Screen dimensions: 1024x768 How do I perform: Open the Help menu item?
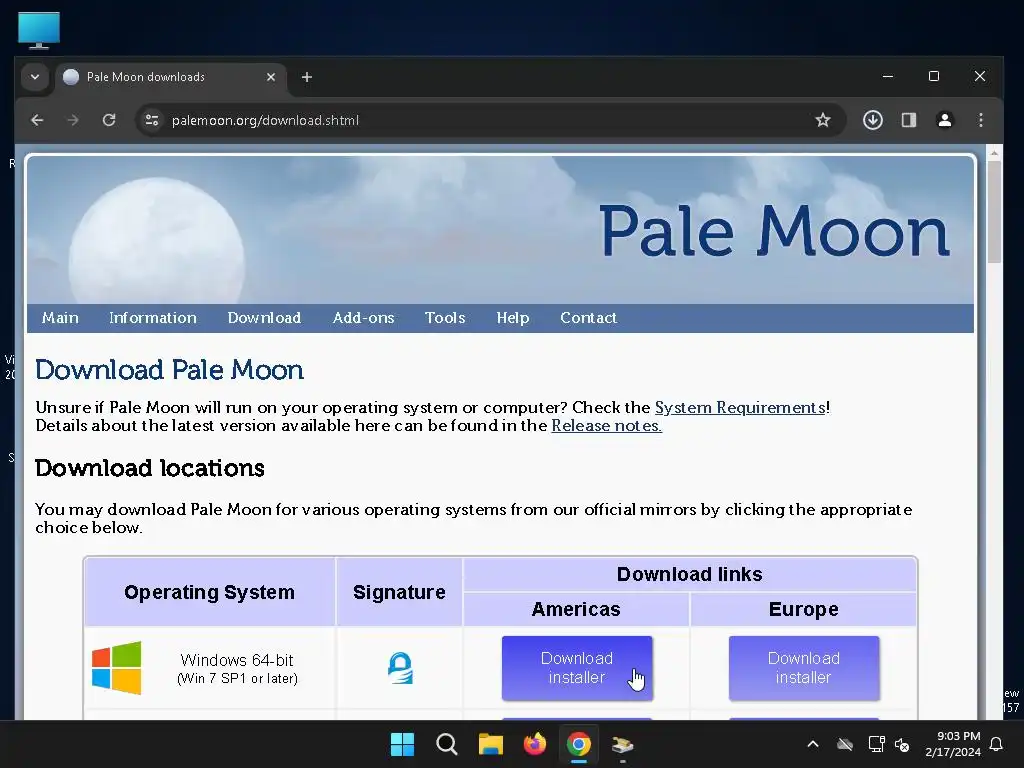click(513, 318)
